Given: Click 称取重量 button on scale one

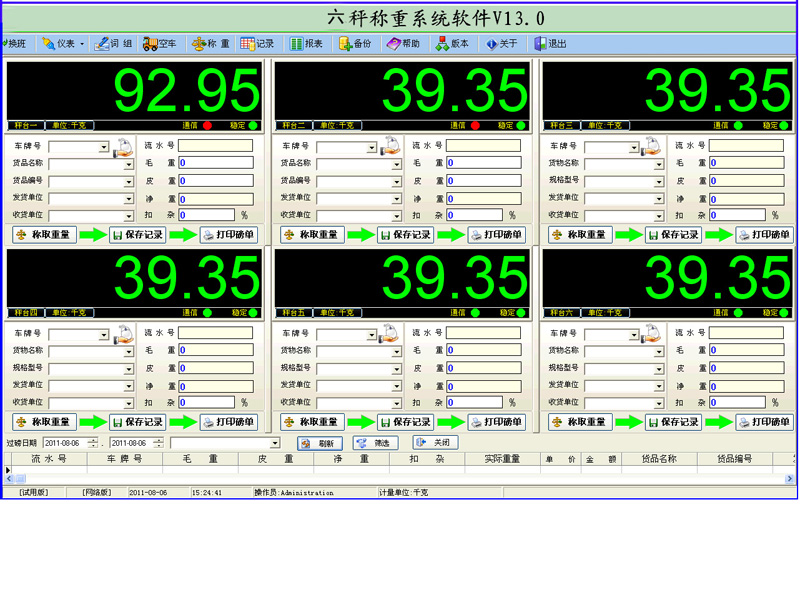Looking at the screenshot, I should point(44,235).
